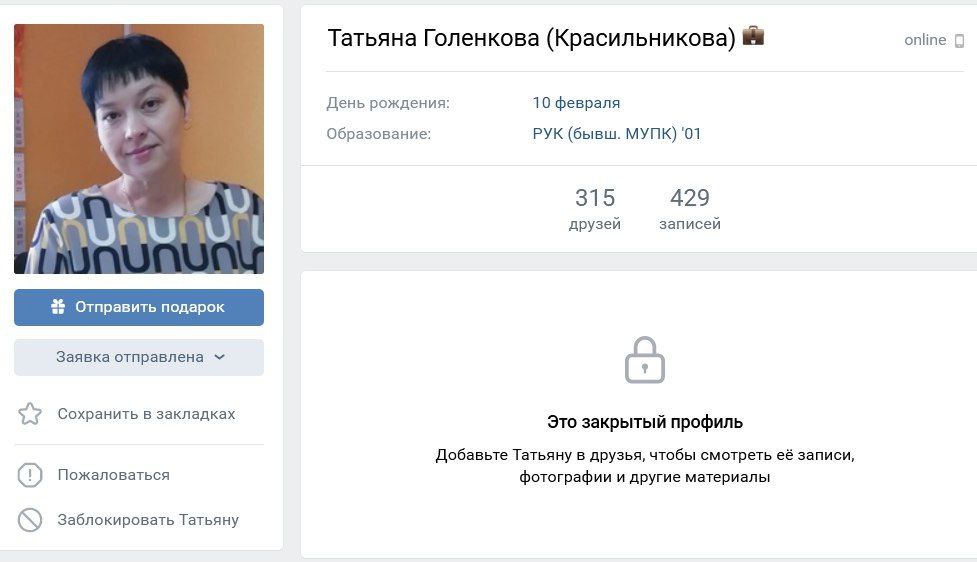Click the briefcase icon next to name
This screenshot has width=977, height=562.
[753, 36]
